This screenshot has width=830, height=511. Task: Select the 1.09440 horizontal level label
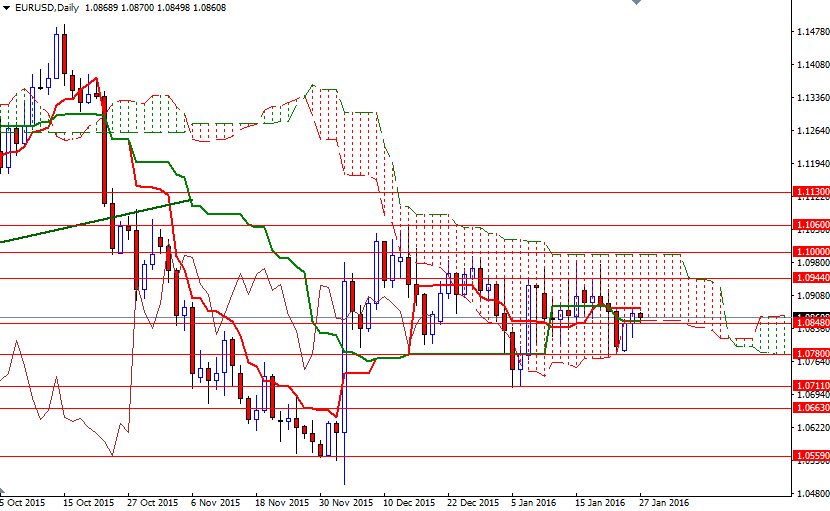(x=812, y=277)
